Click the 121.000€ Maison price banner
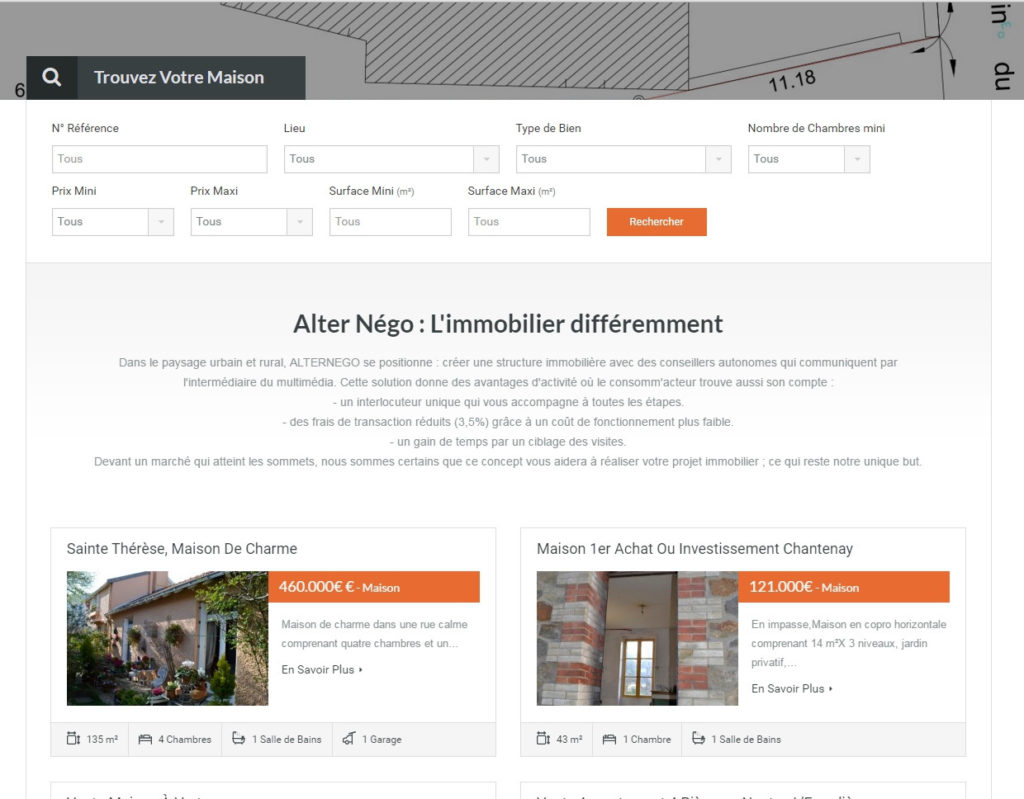 click(844, 587)
